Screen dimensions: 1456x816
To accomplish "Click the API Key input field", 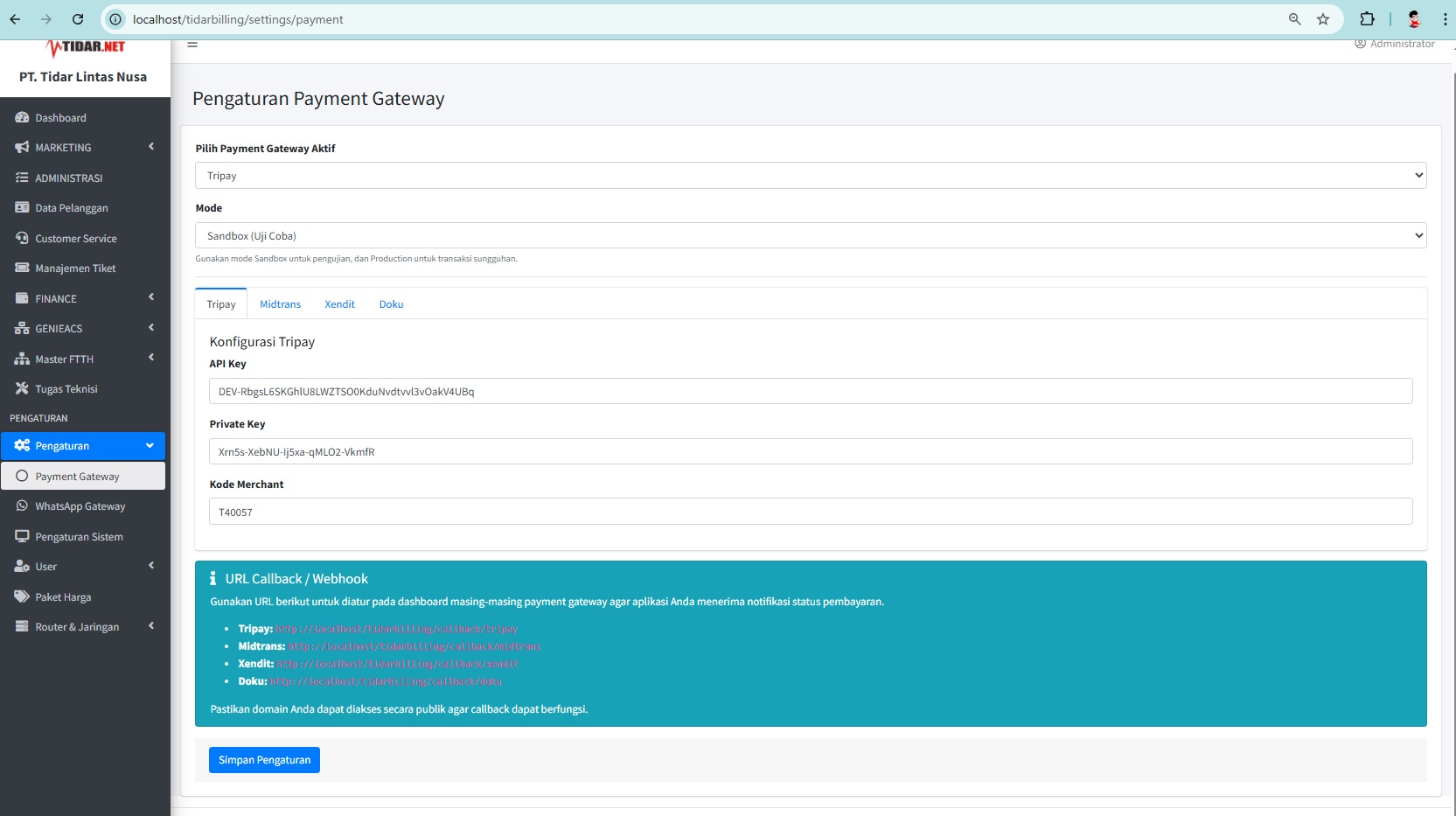I will 811,391.
